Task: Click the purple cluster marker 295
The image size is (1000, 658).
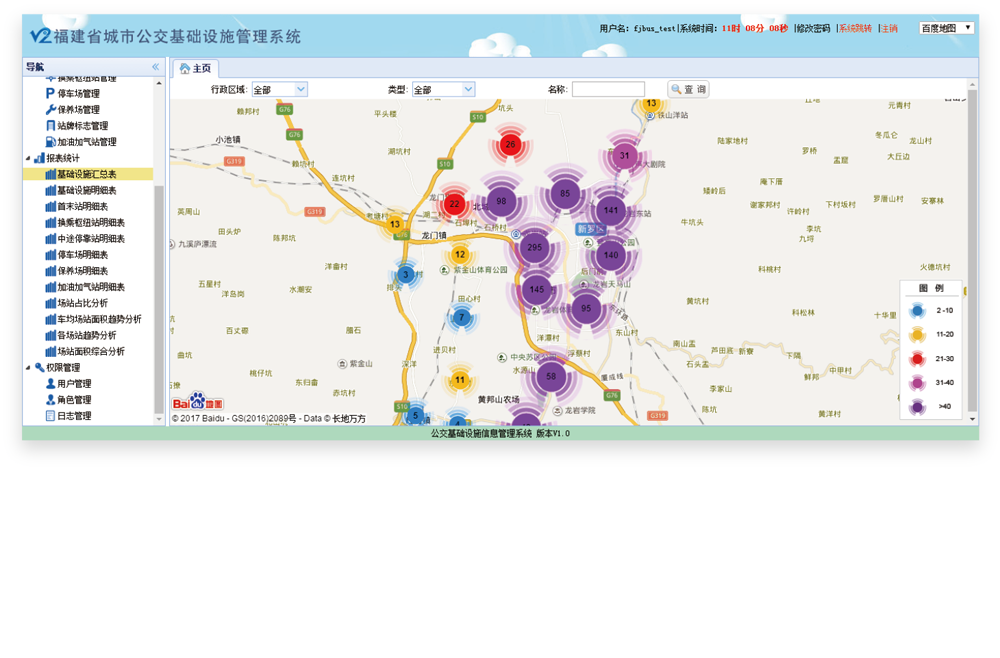Action: pyautogui.click(x=534, y=247)
